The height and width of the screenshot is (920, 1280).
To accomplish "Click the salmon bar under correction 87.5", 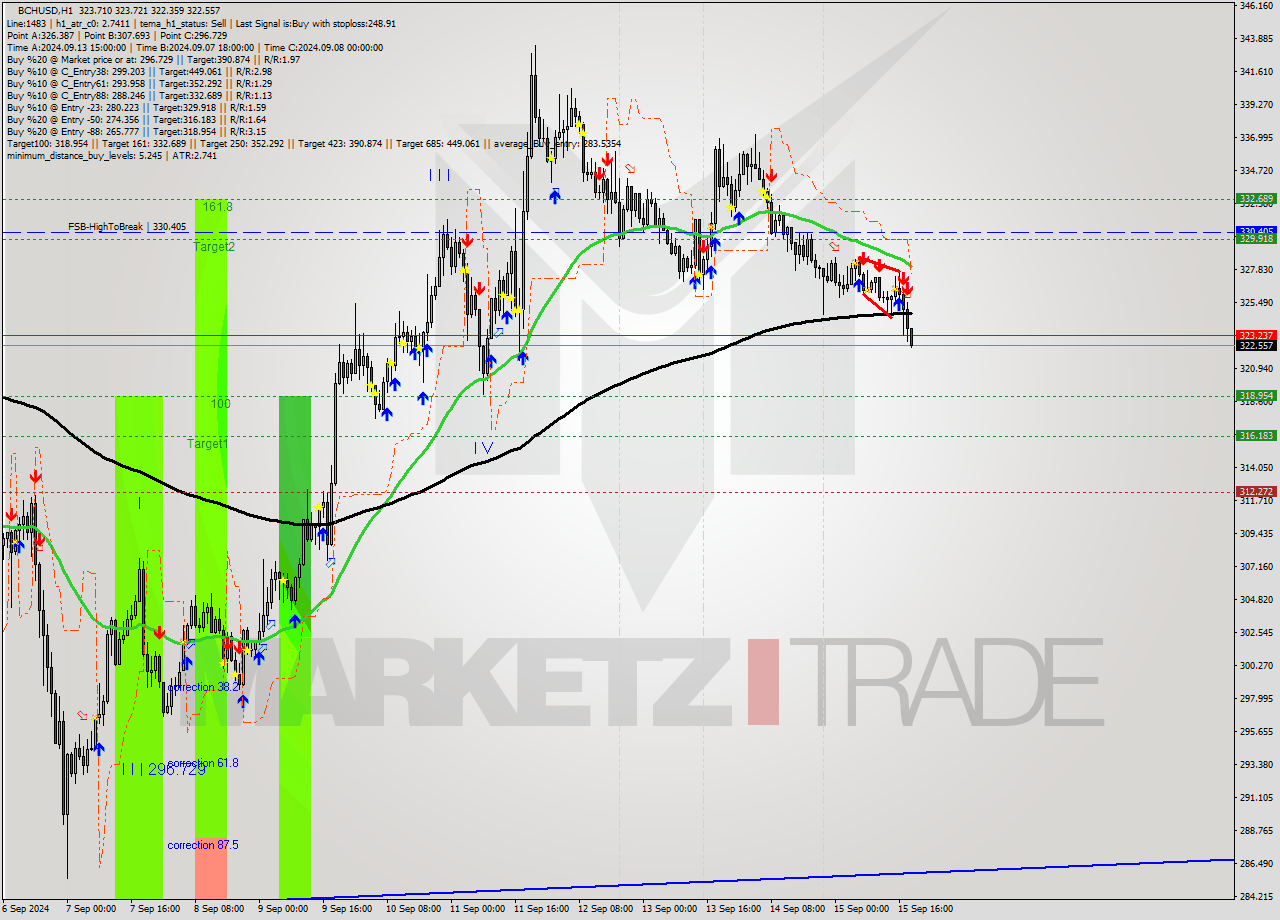I will 211,868.
